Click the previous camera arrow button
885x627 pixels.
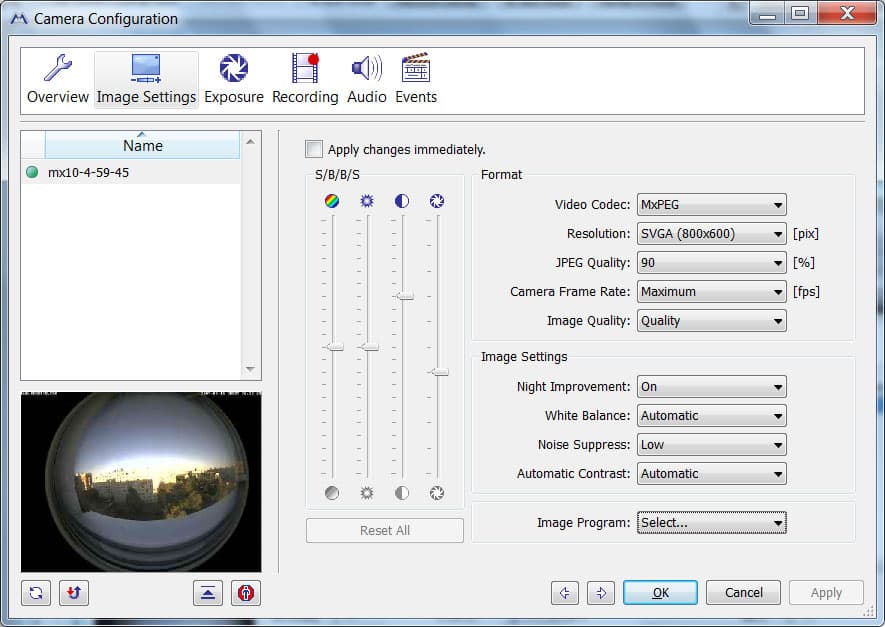point(564,593)
